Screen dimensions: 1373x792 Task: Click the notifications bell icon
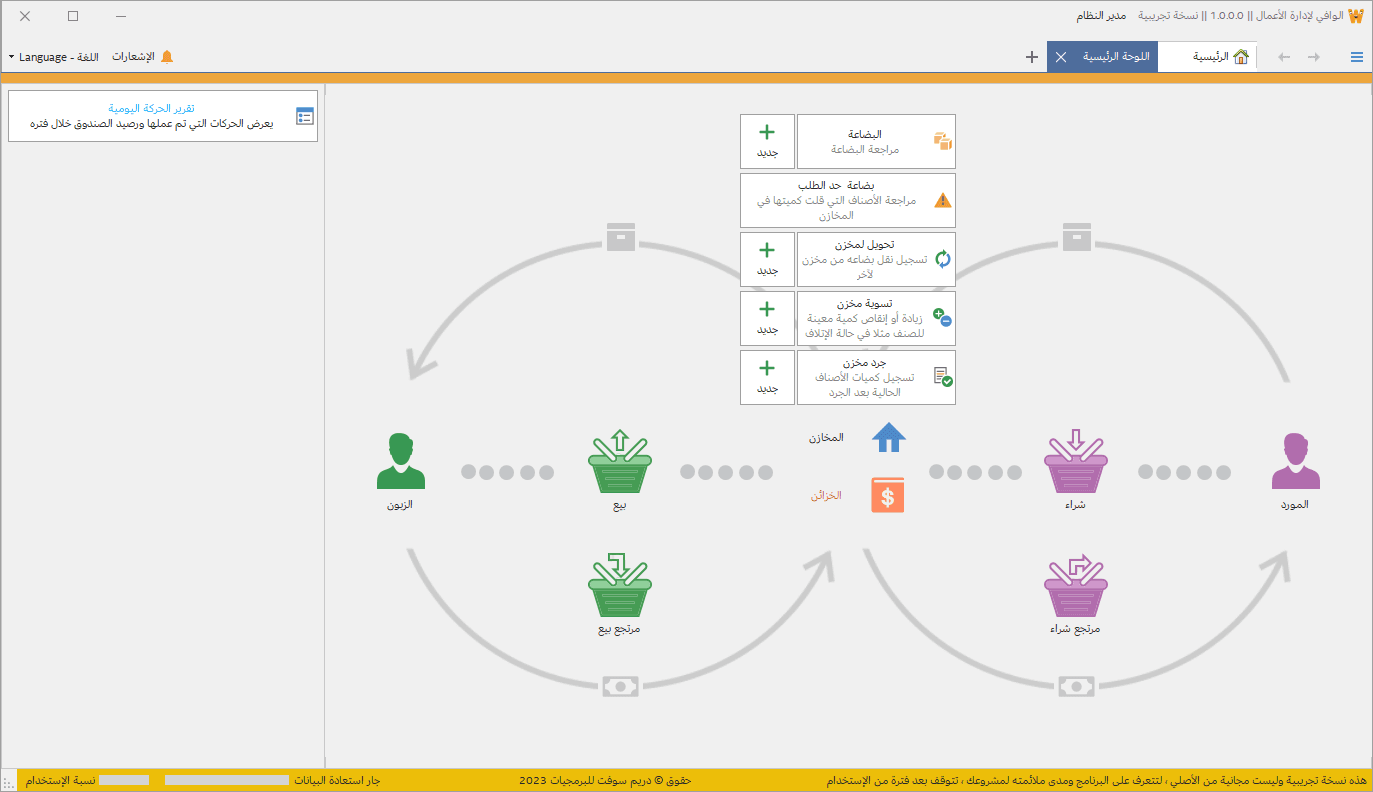[x=167, y=57]
